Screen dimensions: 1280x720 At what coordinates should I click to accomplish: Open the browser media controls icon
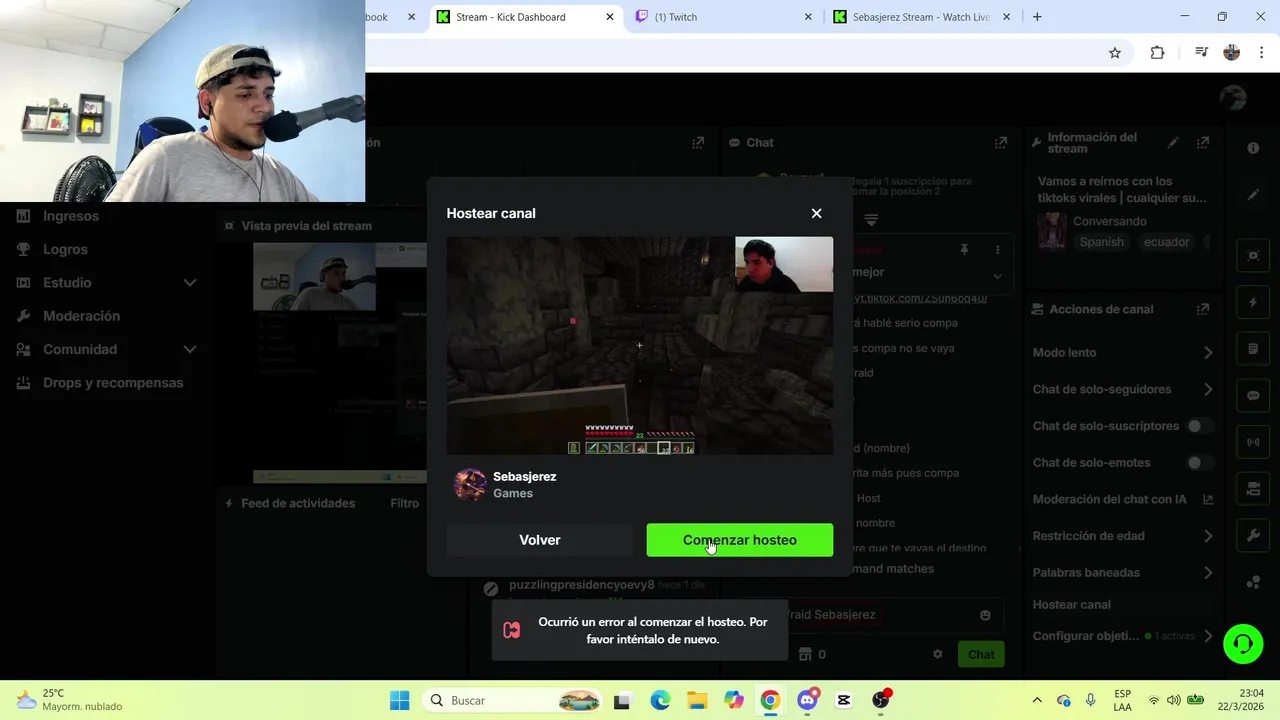pyautogui.click(x=1201, y=53)
